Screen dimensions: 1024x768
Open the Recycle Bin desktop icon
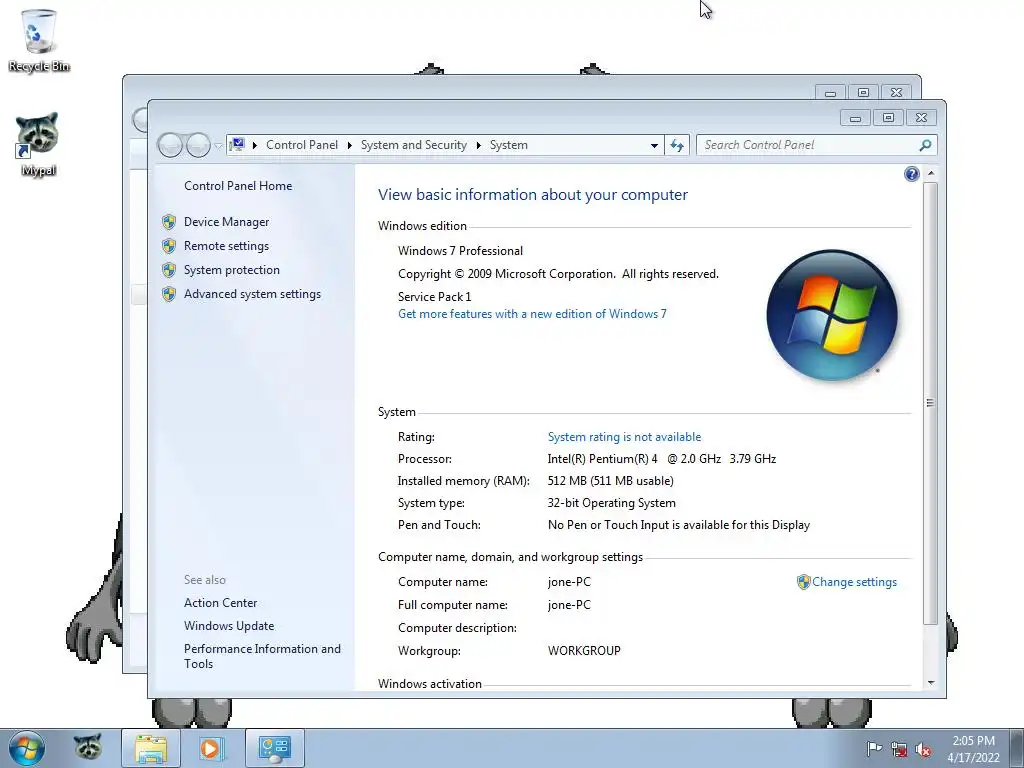39,40
